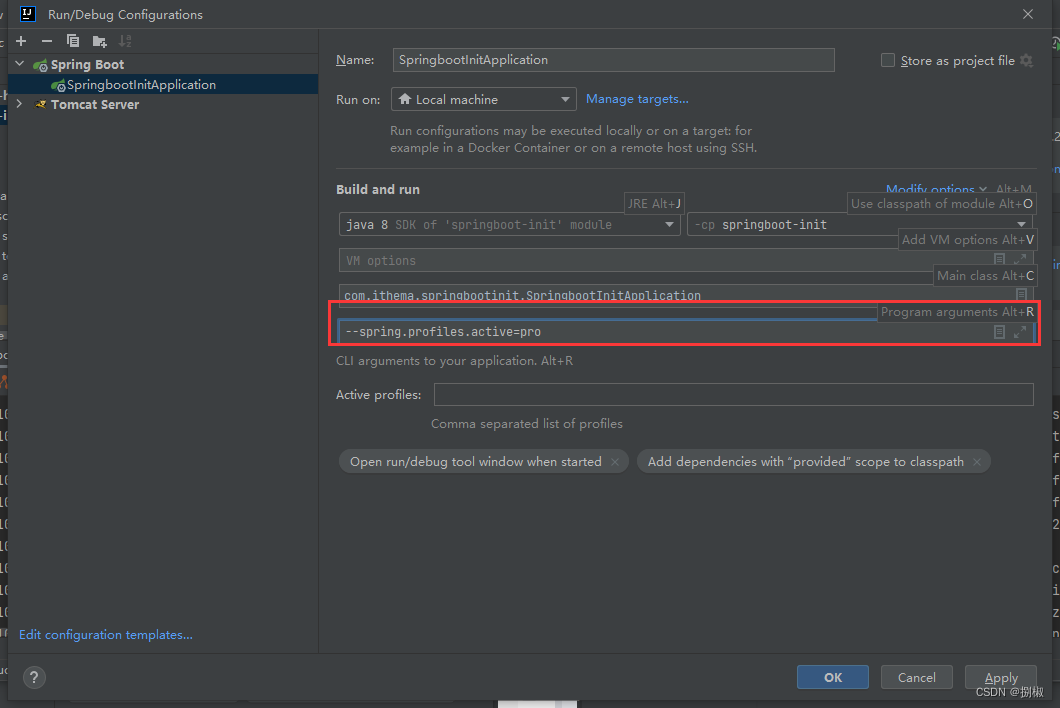Focus the Active profiles field

(x=733, y=394)
